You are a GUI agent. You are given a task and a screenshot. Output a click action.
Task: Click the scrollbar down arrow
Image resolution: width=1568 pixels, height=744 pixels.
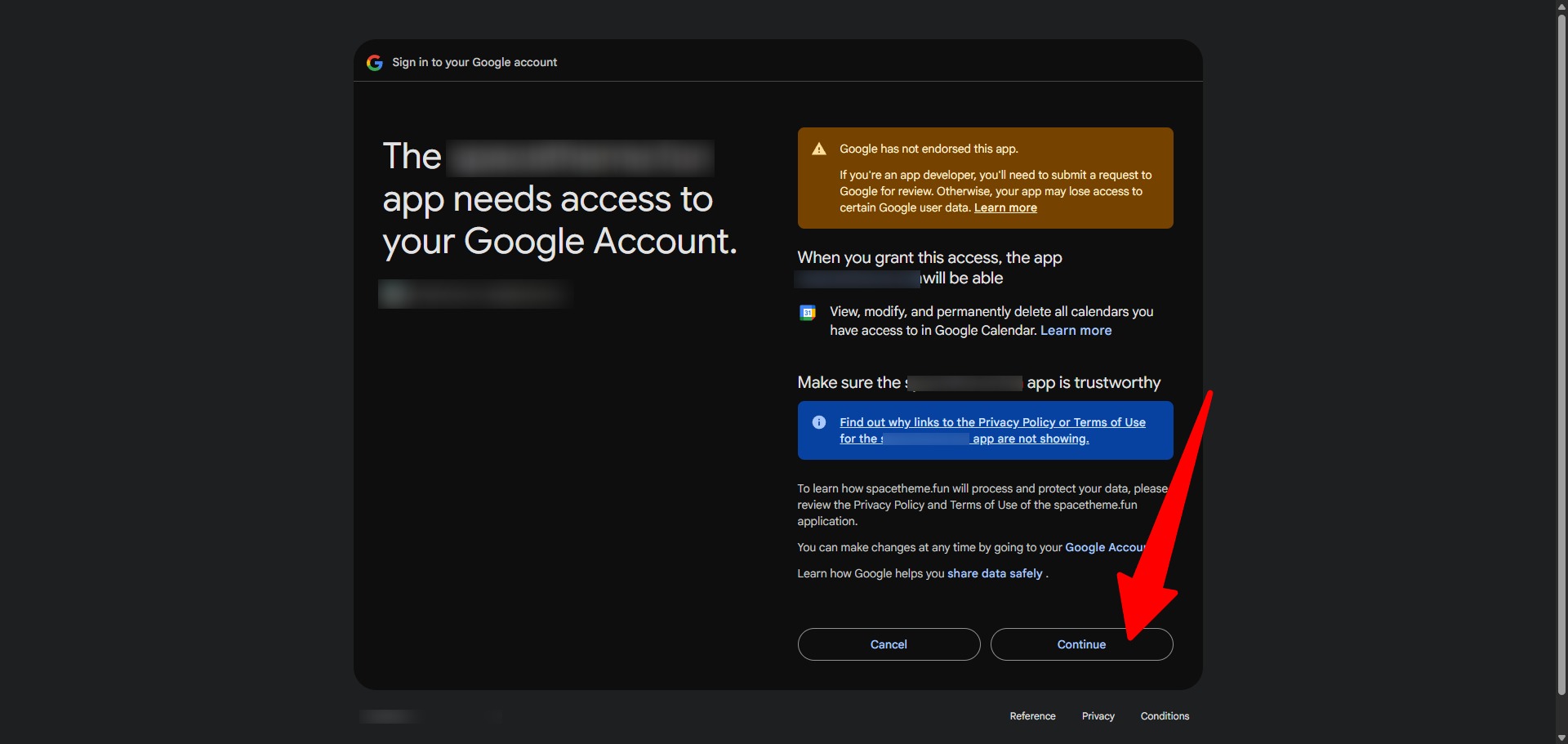(x=1561, y=737)
